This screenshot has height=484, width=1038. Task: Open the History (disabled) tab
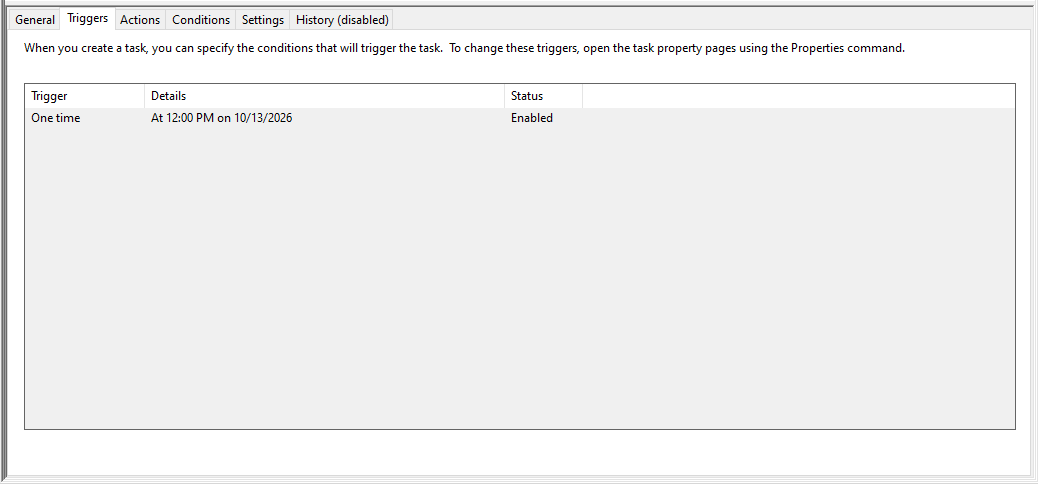[x=342, y=20]
